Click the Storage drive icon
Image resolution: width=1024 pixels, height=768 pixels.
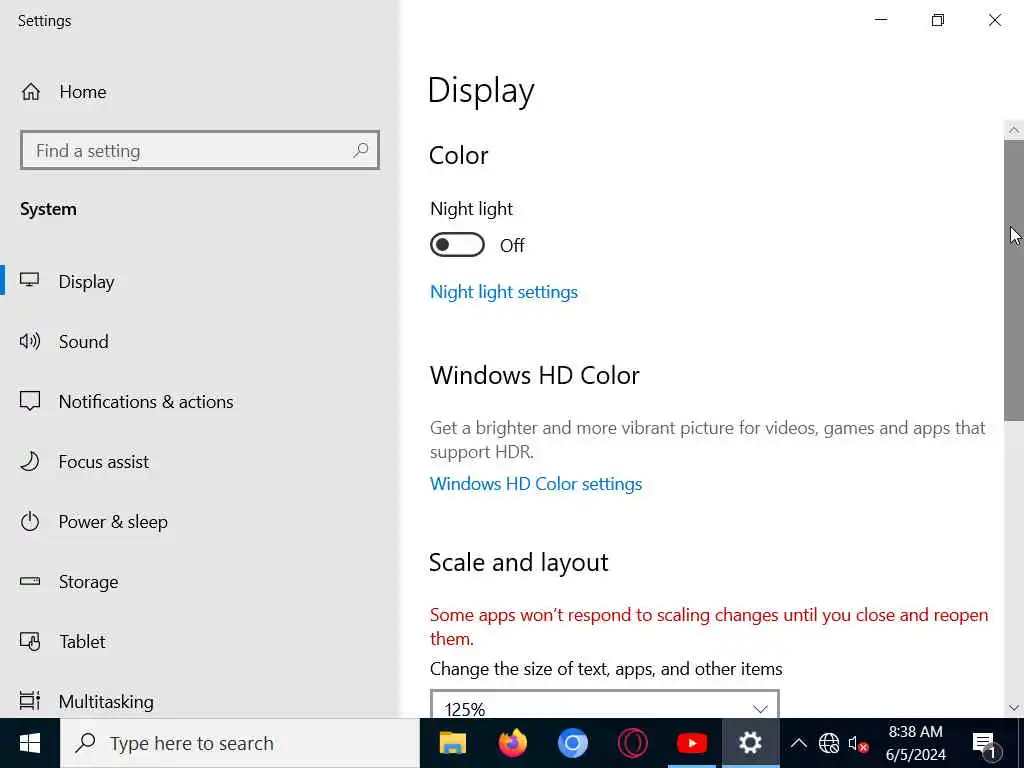tap(29, 581)
